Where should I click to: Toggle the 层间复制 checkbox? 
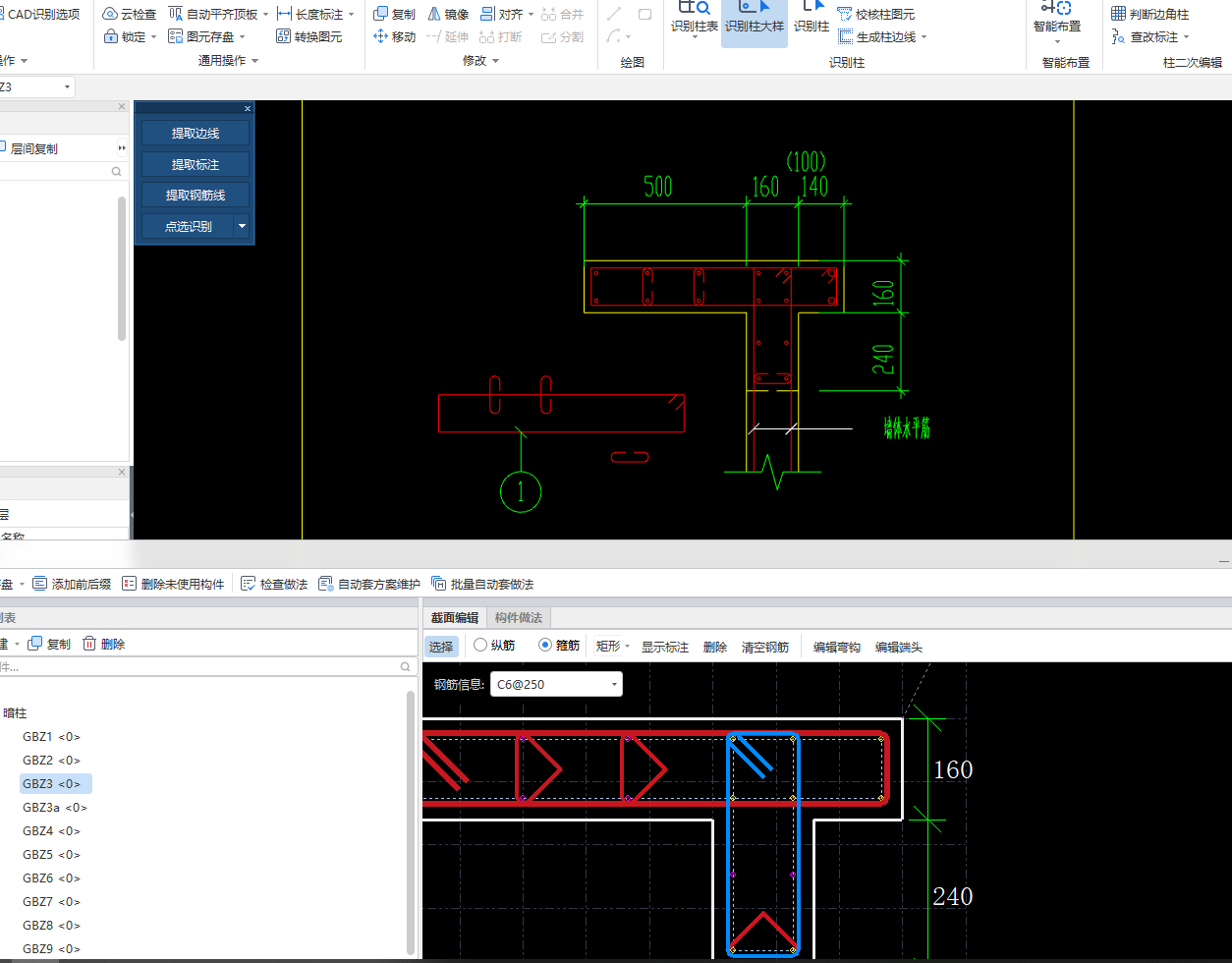pyautogui.click(x=2, y=148)
